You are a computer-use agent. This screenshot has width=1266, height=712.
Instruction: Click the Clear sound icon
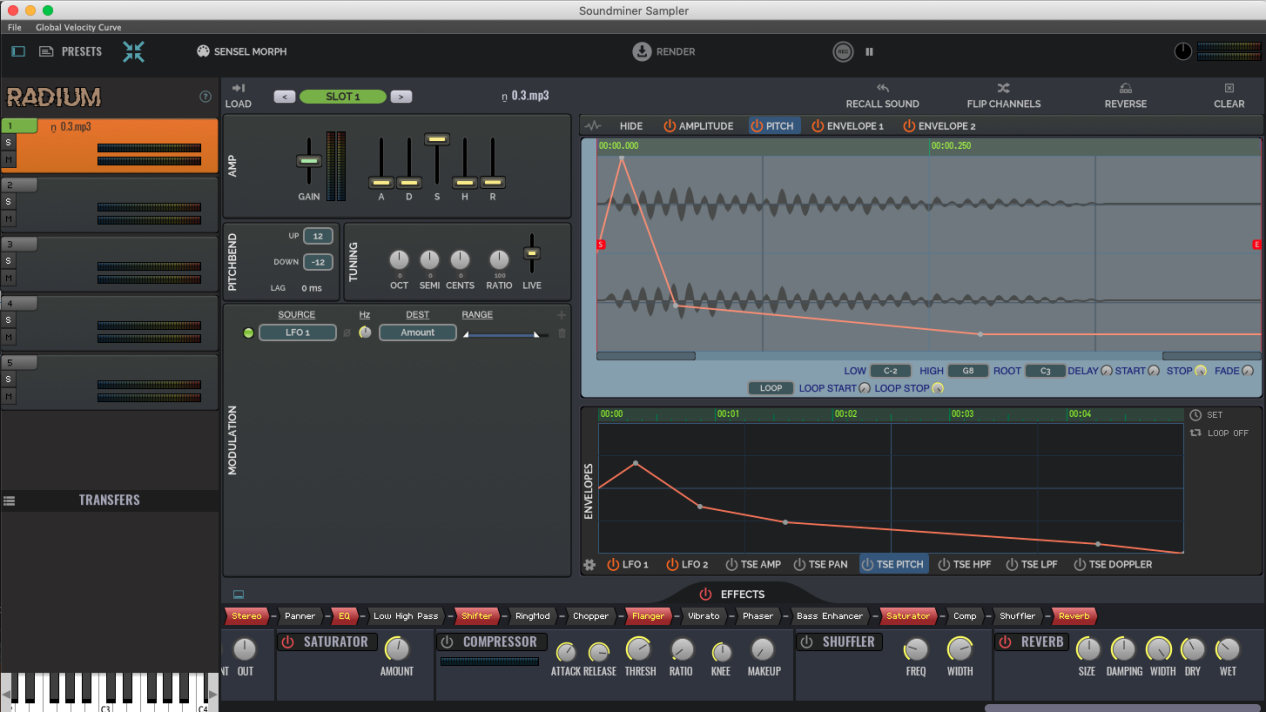point(1229,88)
